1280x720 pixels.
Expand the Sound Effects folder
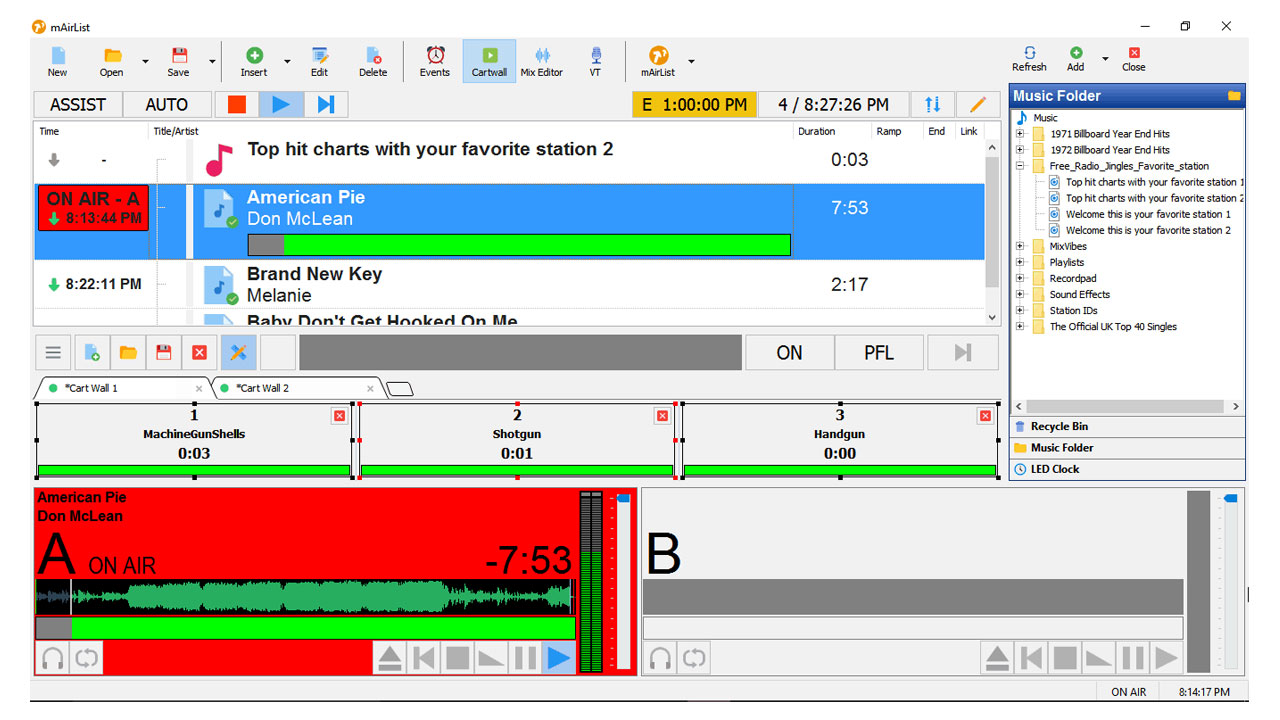pos(1020,295)
